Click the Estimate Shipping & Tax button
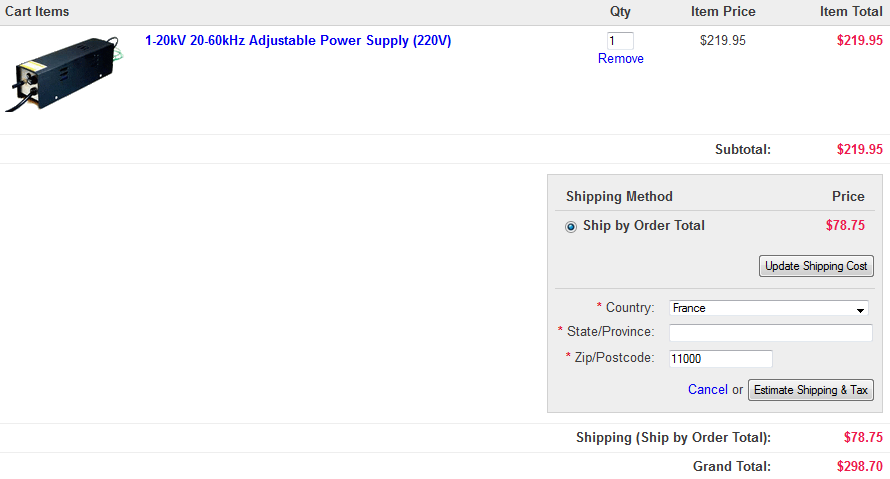Screen dimensions: 890x479 pyautogui.click(x=811, y=390)
